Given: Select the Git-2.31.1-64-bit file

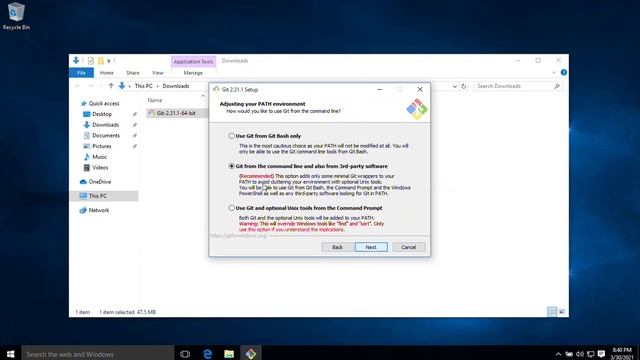Looking at the screenshot, I should (176, 113).
